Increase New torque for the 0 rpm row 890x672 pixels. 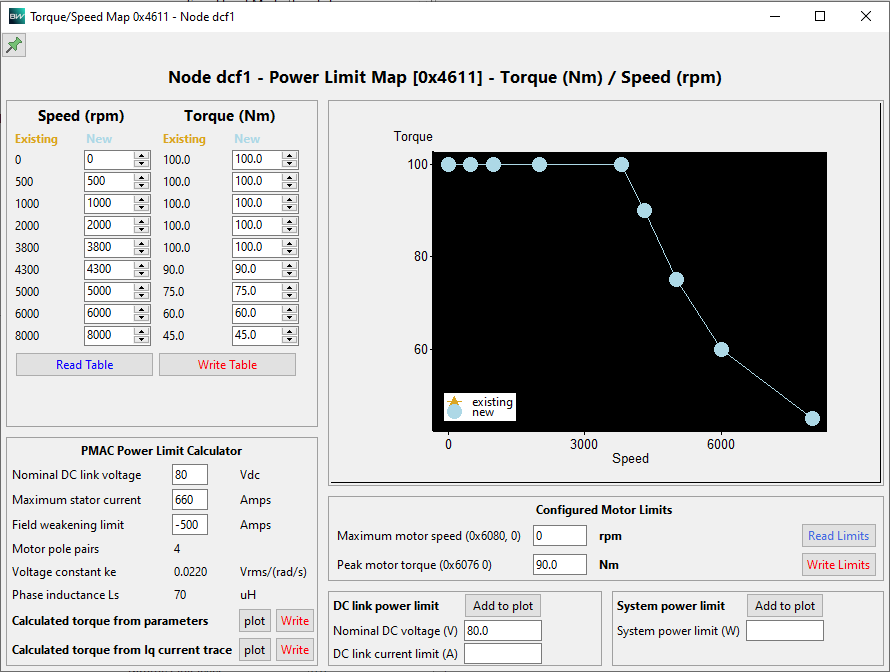tap(289, 156)
